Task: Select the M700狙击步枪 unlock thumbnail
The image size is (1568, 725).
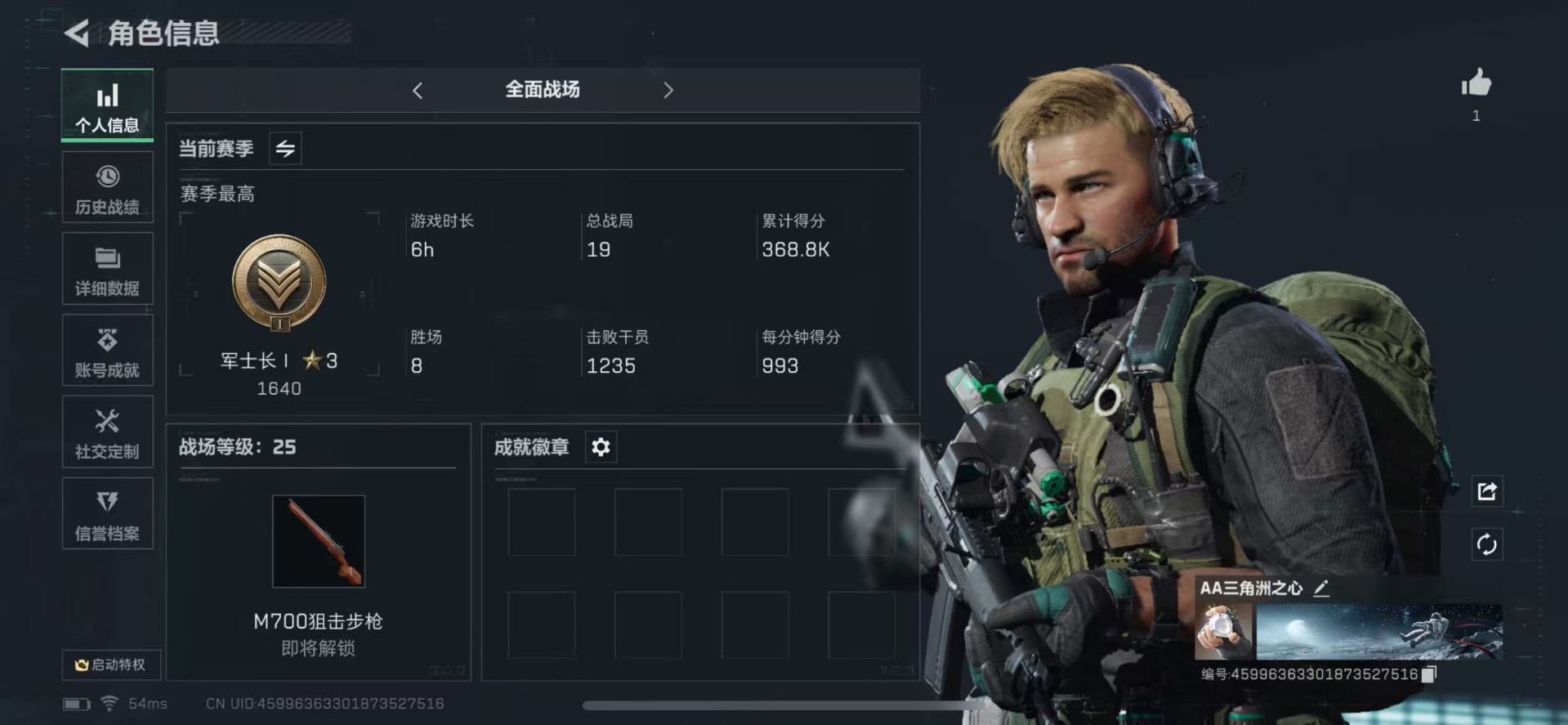Action: point(319,541)
